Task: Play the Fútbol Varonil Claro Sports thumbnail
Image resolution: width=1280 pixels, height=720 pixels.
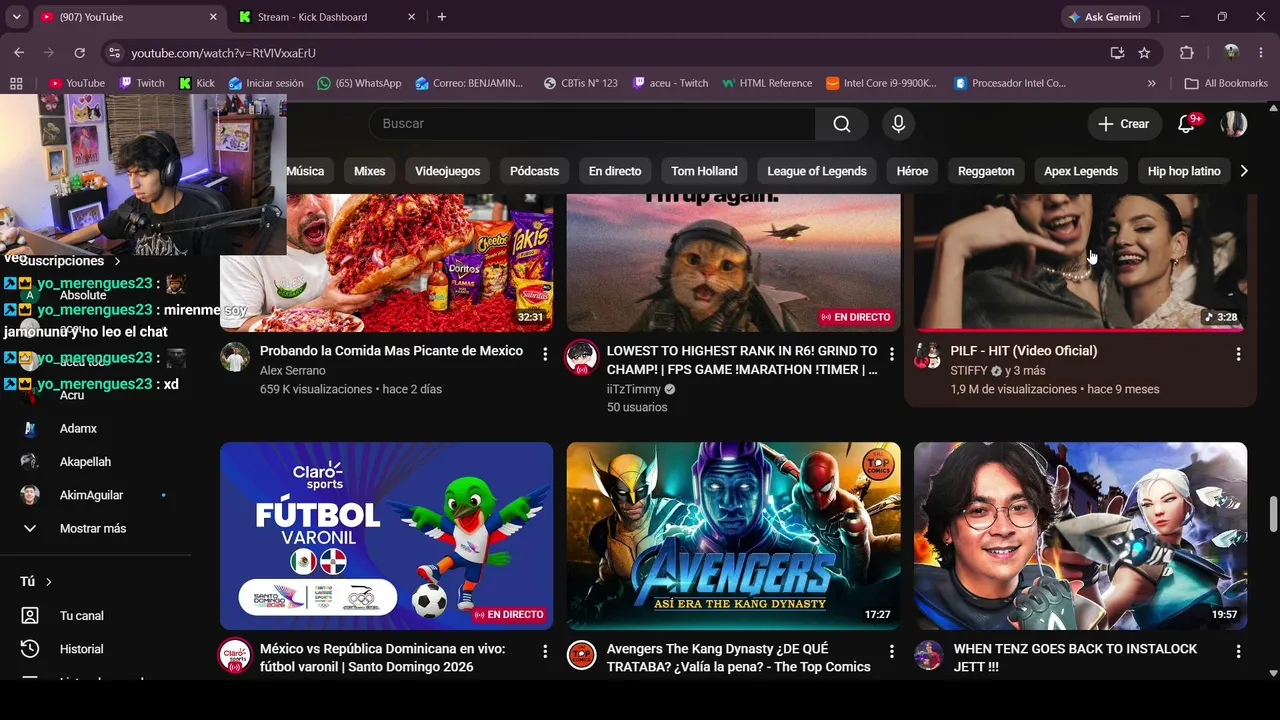Action: (x=386, y=536)
